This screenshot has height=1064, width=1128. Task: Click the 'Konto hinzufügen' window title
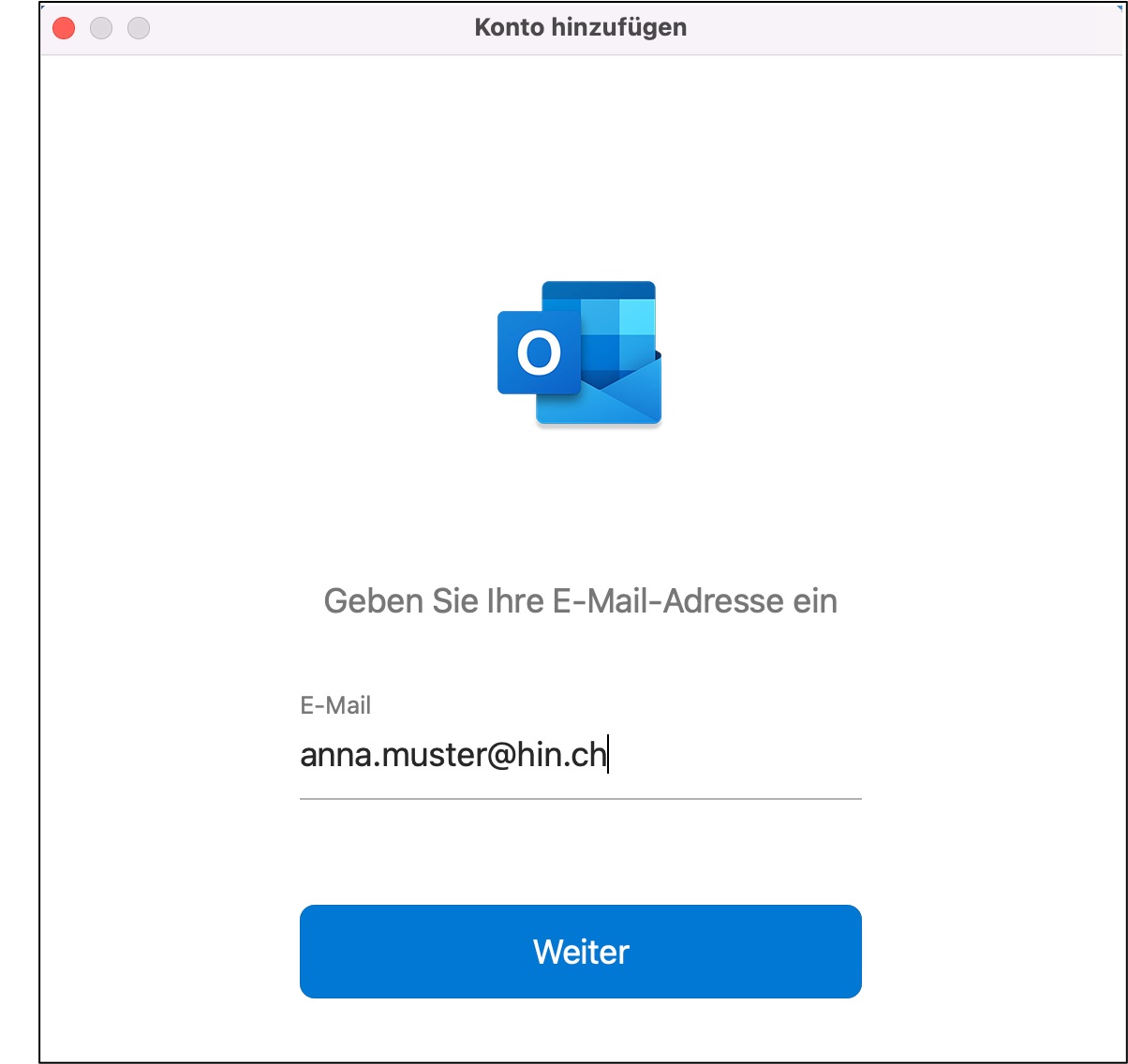(581, 27)
